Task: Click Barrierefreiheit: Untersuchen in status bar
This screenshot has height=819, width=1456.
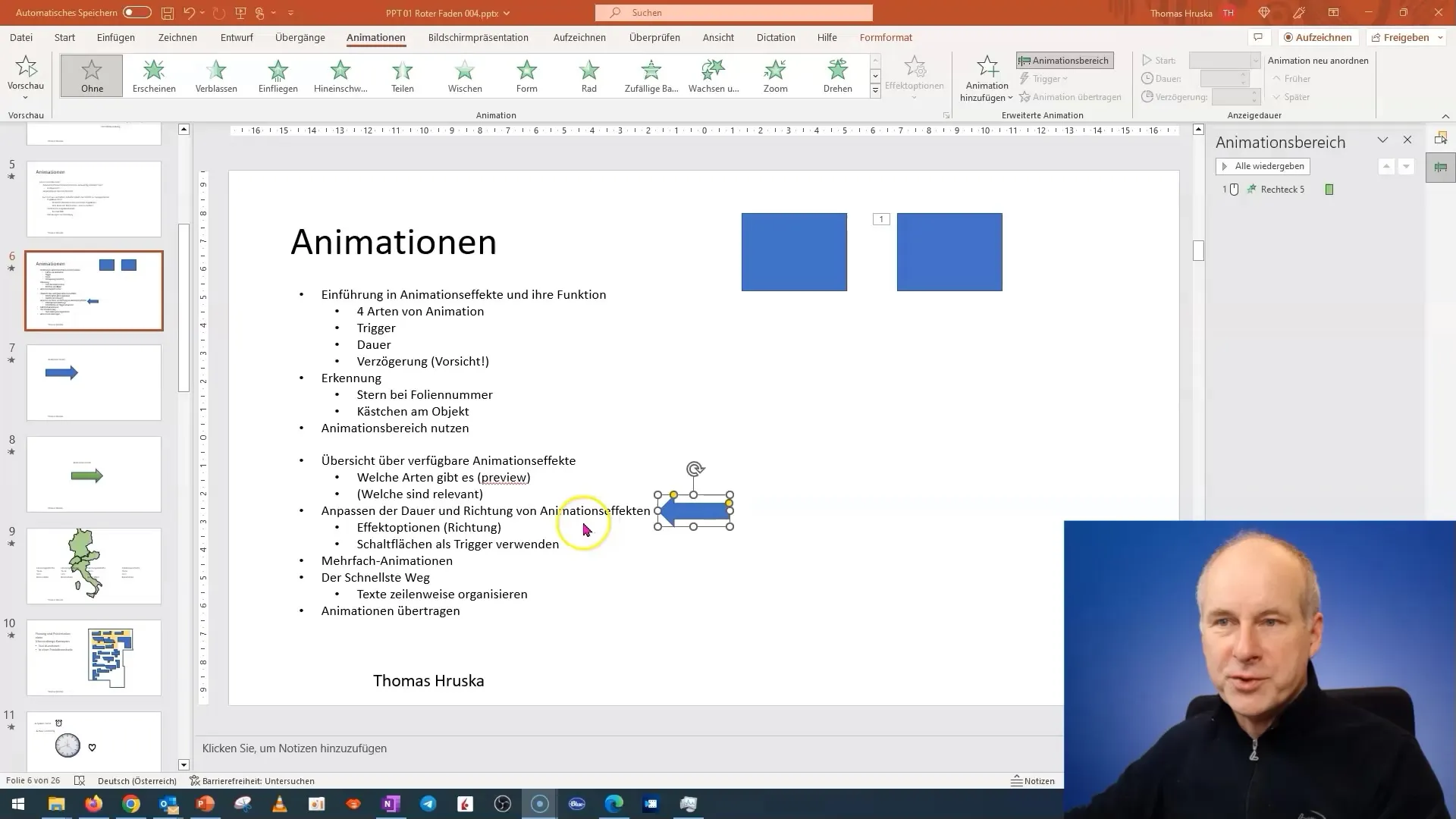Action: pos(252,781)
